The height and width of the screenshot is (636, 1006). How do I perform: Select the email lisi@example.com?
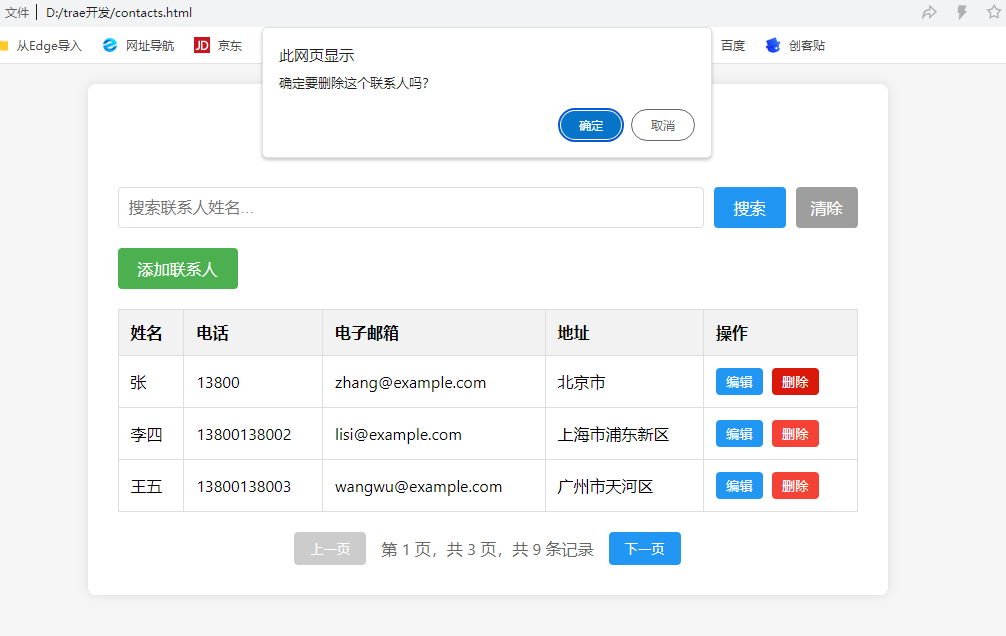tap(398, 434)
